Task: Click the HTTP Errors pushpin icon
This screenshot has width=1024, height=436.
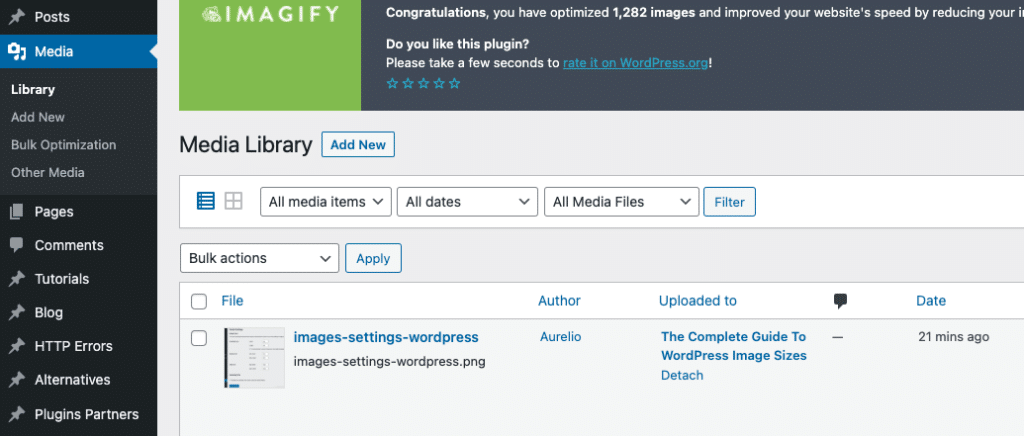Action: [17, 346]
